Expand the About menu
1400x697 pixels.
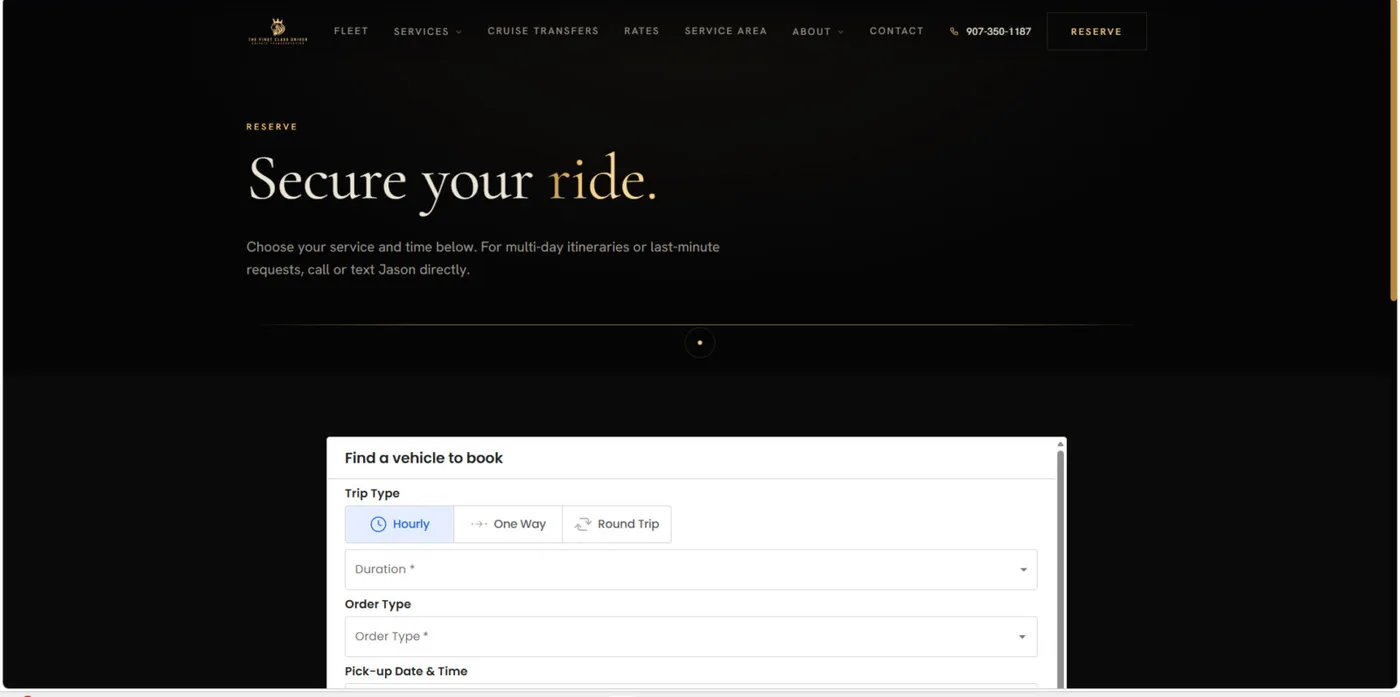pyautogui.click(x=818, y=32)
